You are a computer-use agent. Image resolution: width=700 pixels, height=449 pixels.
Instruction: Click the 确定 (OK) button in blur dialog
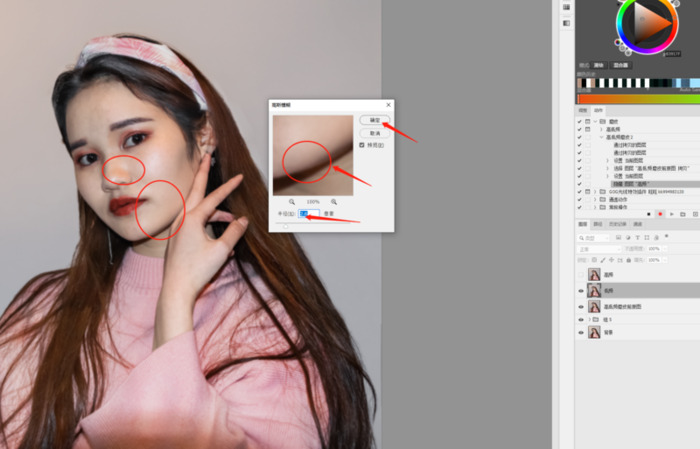[x=372, y=119]
